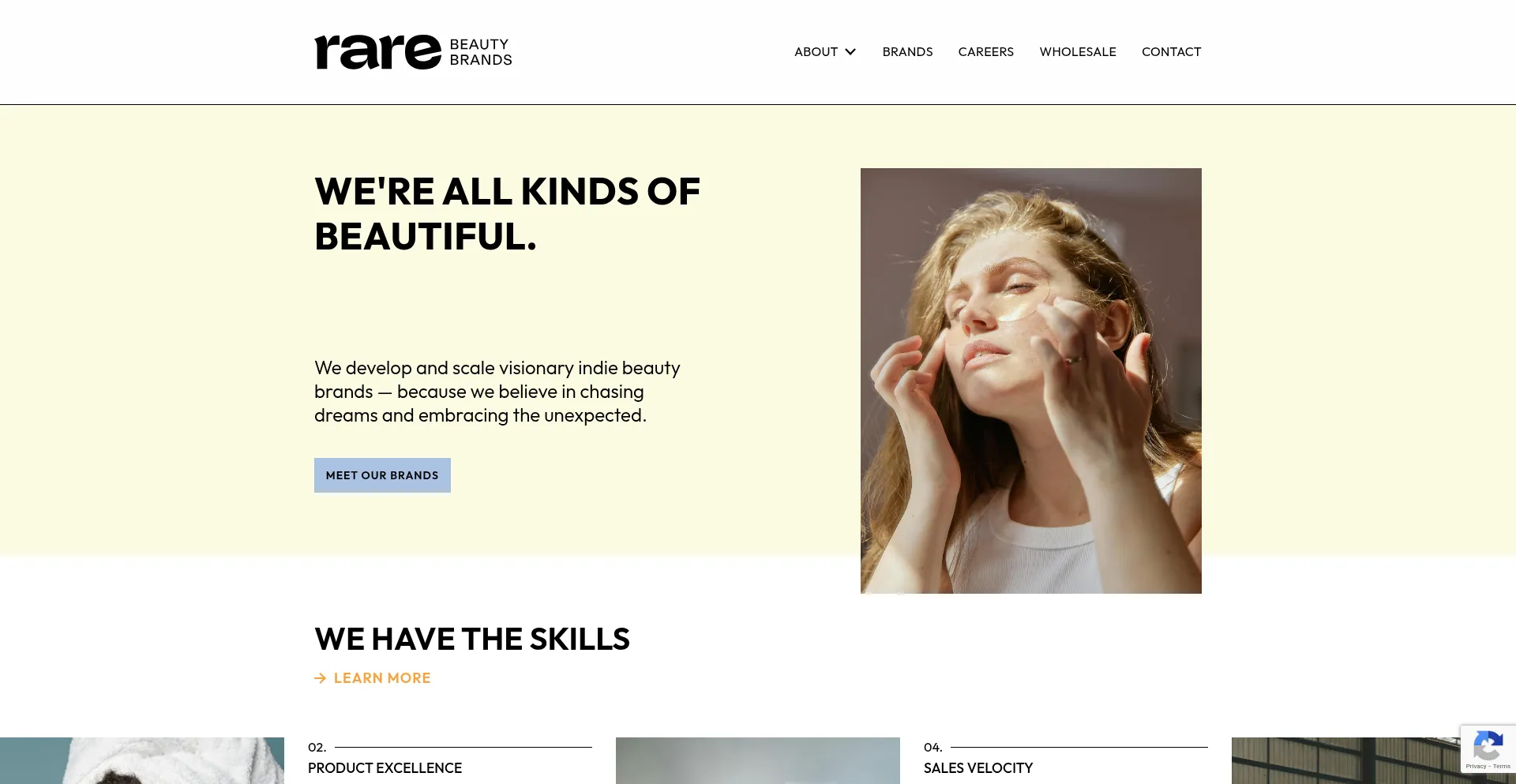Select the PRODUCT EXCELLENCE item
This screenshot has height=784, width=1516.
385,767
